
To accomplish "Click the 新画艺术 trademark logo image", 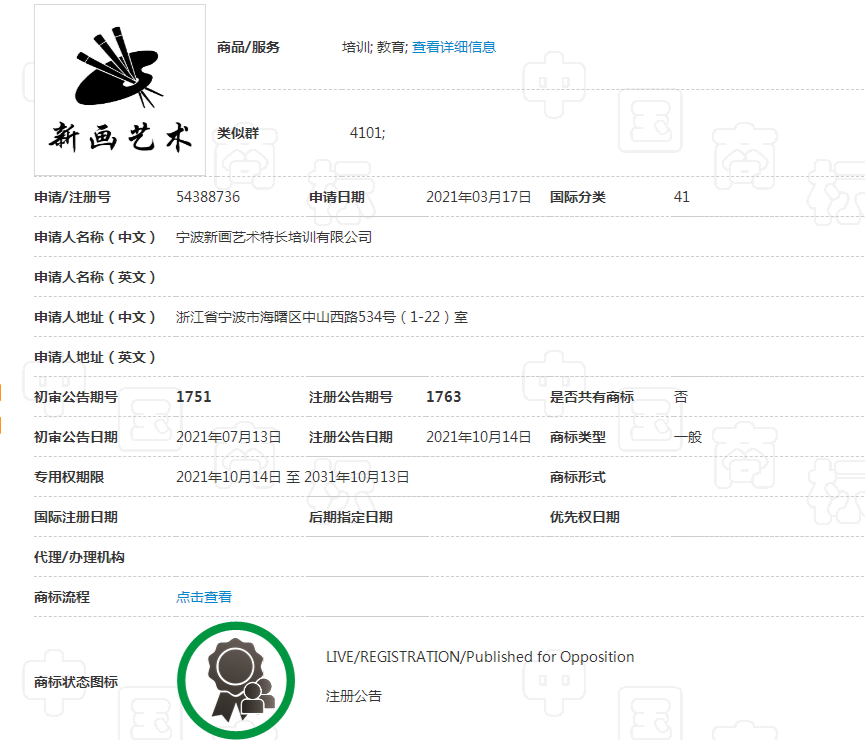I will (x=120, y=90).
